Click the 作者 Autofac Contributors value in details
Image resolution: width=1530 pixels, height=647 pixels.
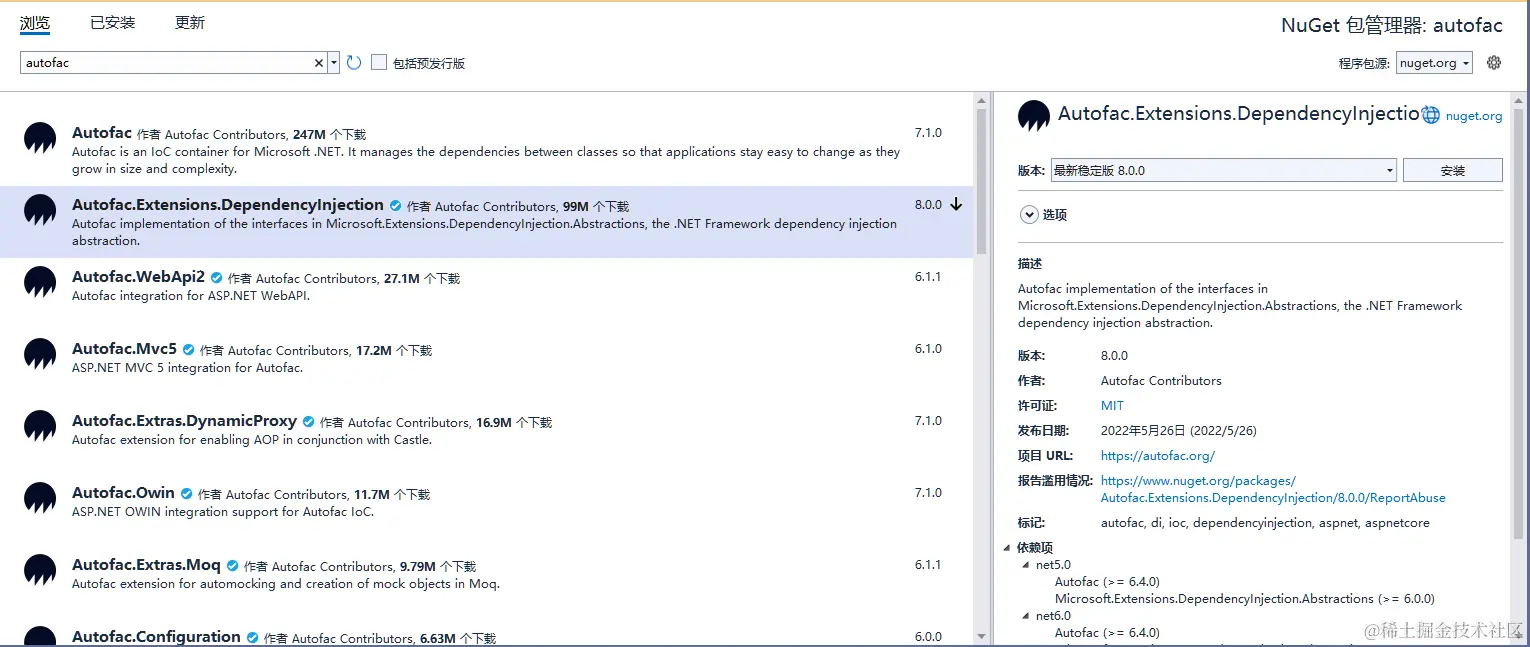1161,381
